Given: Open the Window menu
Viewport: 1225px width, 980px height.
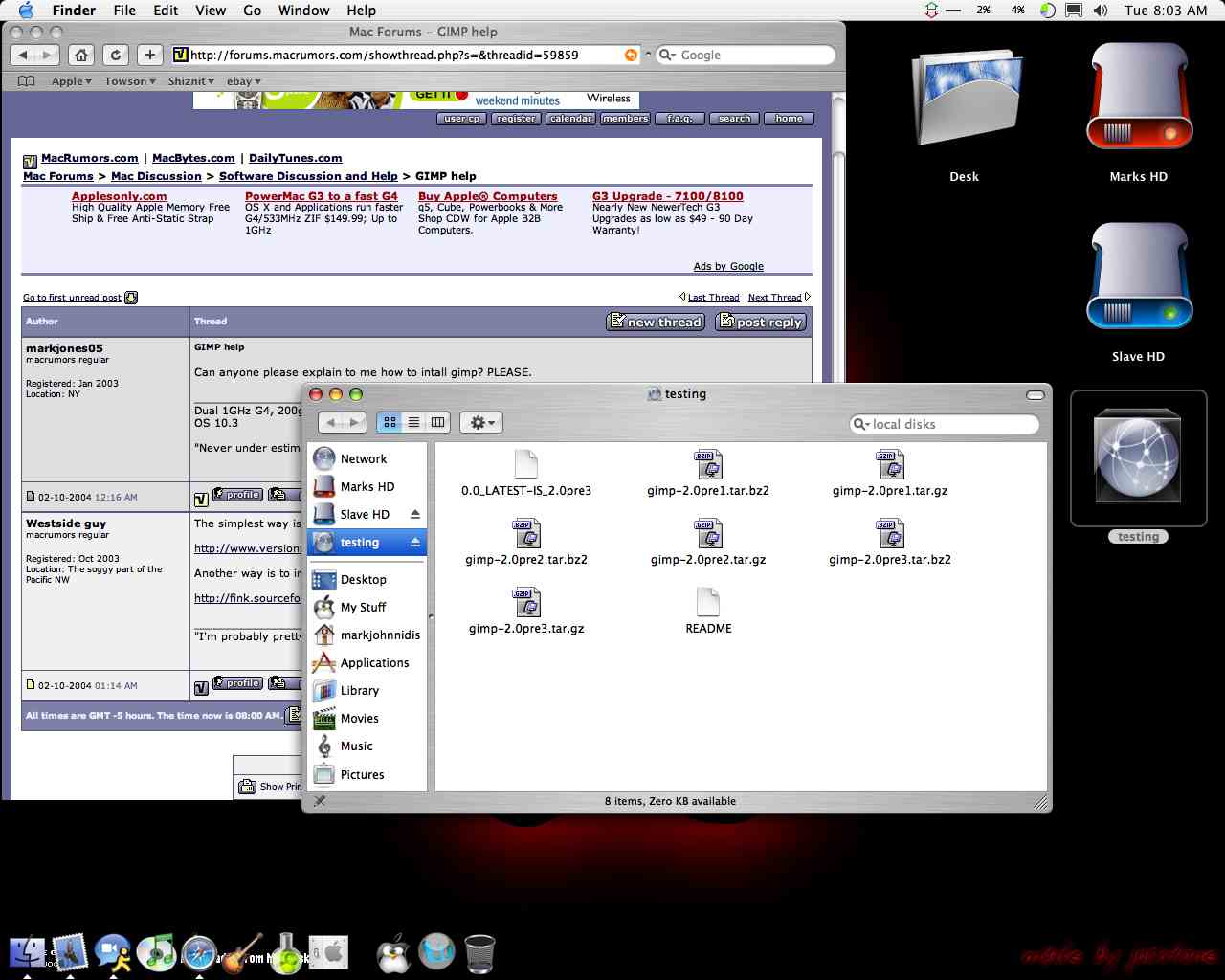Looking at the screenshot, I should tap(303, 11).
